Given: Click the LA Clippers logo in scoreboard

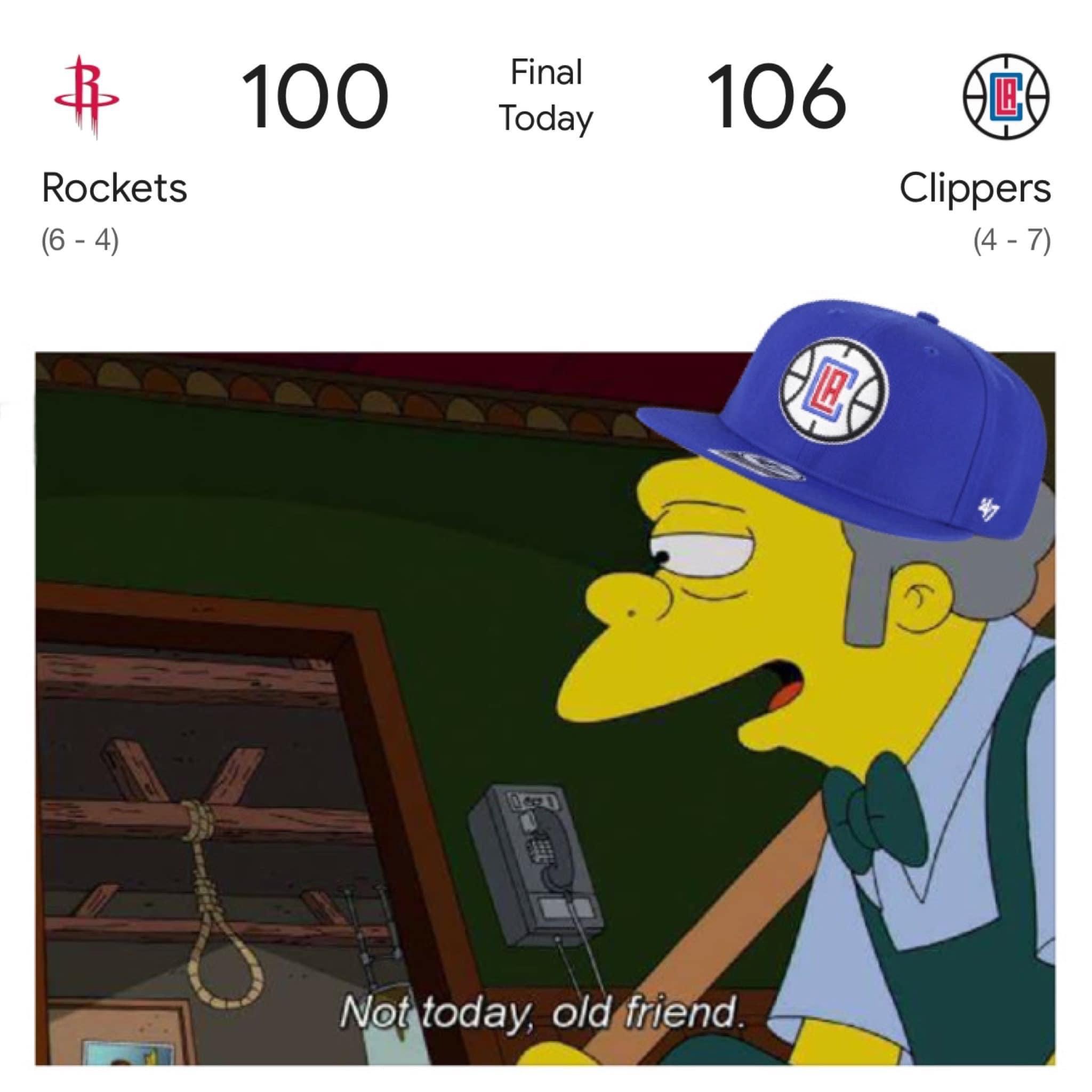Looking at the screenshot, I should 1007,96.
